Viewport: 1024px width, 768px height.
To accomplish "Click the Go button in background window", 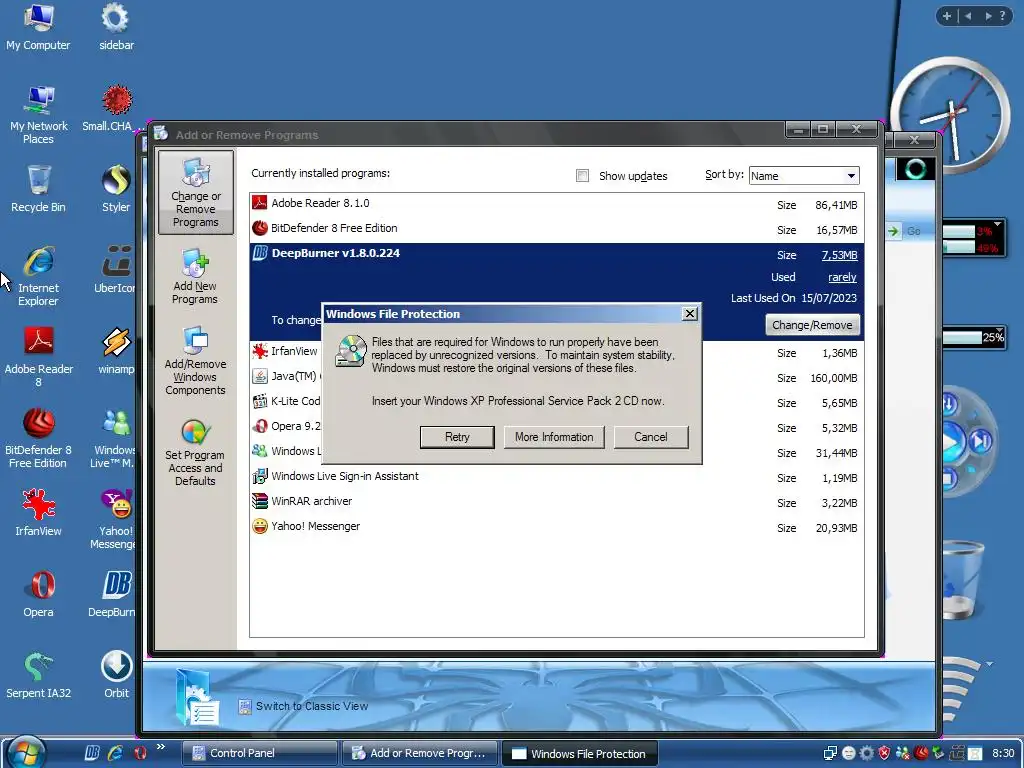I will click(x=905, y=231).
